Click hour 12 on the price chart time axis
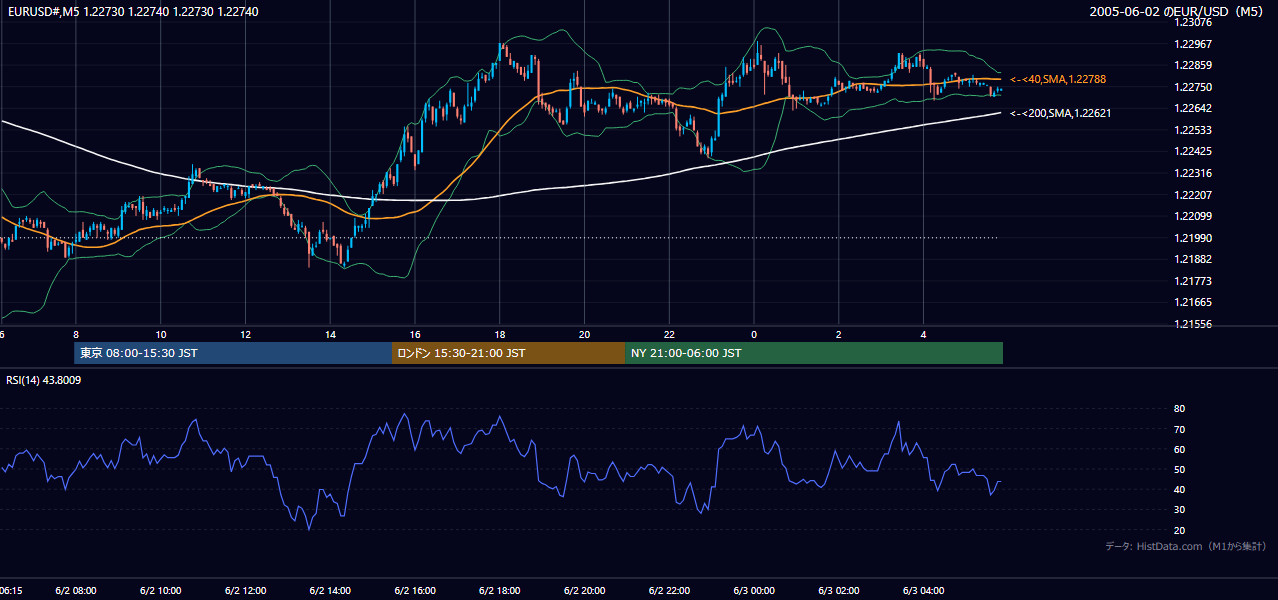The width and height of the screenshot is (1278, 600). 245,334
